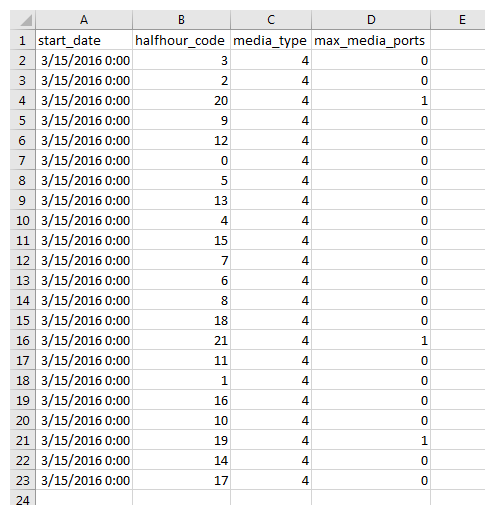Select halfhour_code cell with value 2
Image resolution: width=492 pixels, height=513 pixels.
coord(181,80)
